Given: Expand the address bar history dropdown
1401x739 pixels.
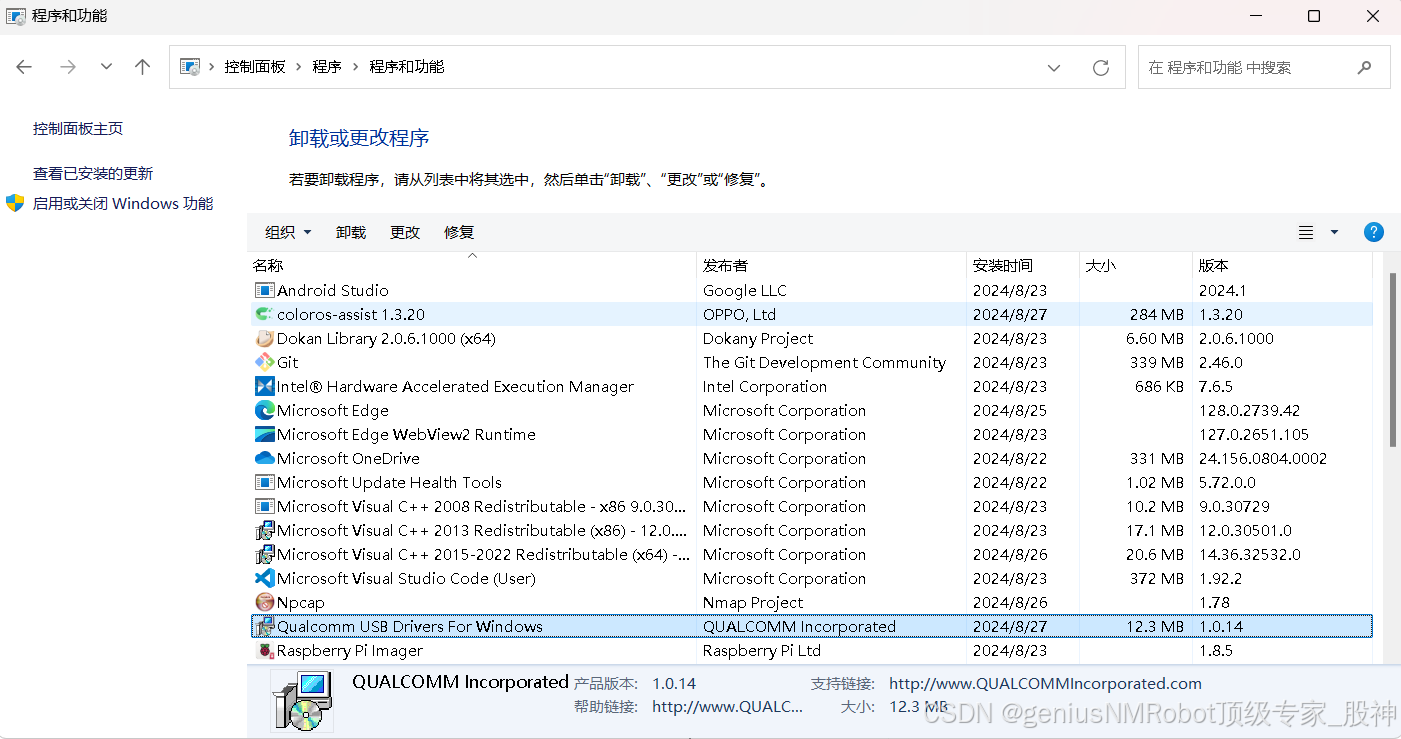Looking at the screenshot, I should pos(1053,67).
